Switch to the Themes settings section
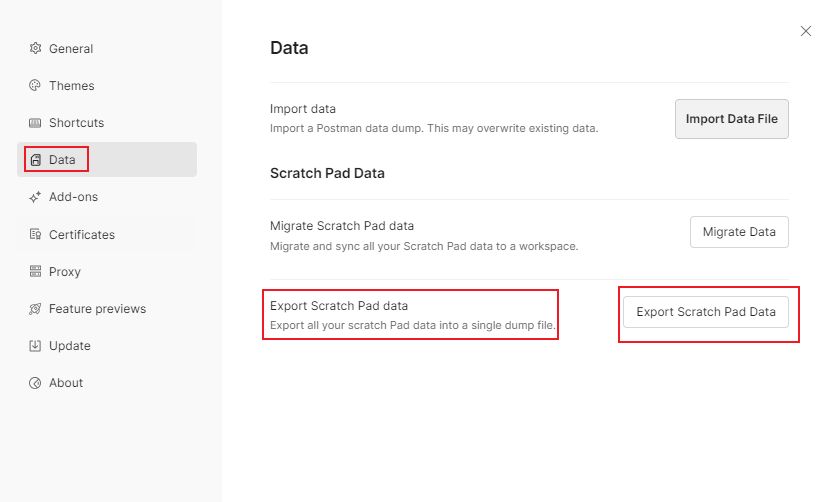 [72, 86]
